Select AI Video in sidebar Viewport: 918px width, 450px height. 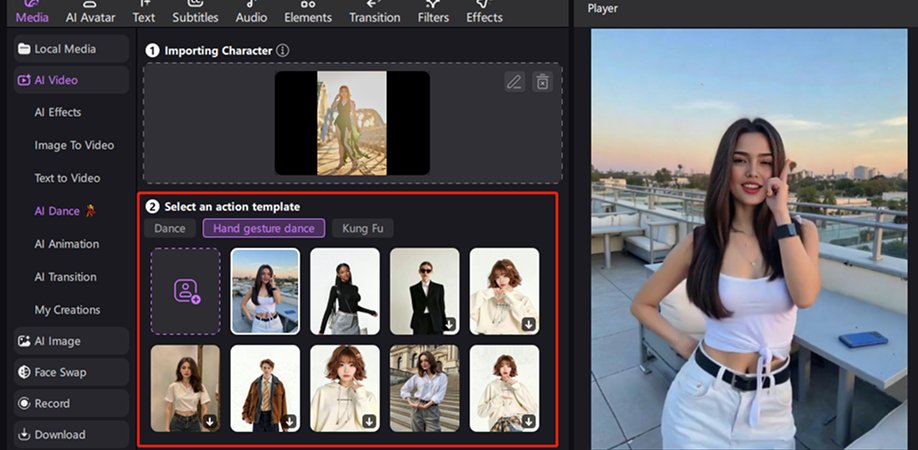(x=71, y=80)
